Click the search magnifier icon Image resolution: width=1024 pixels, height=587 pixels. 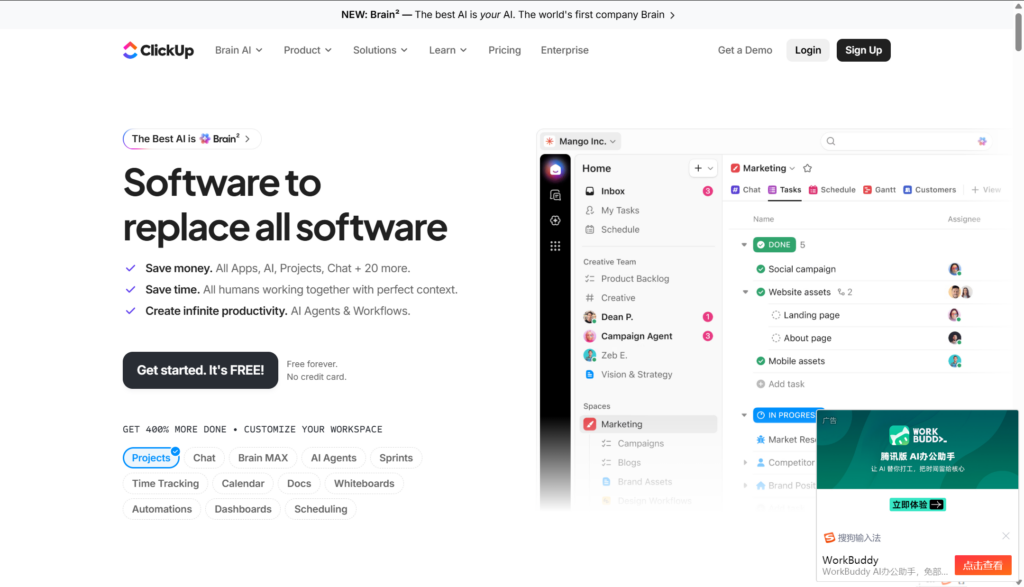coord(831,141)
